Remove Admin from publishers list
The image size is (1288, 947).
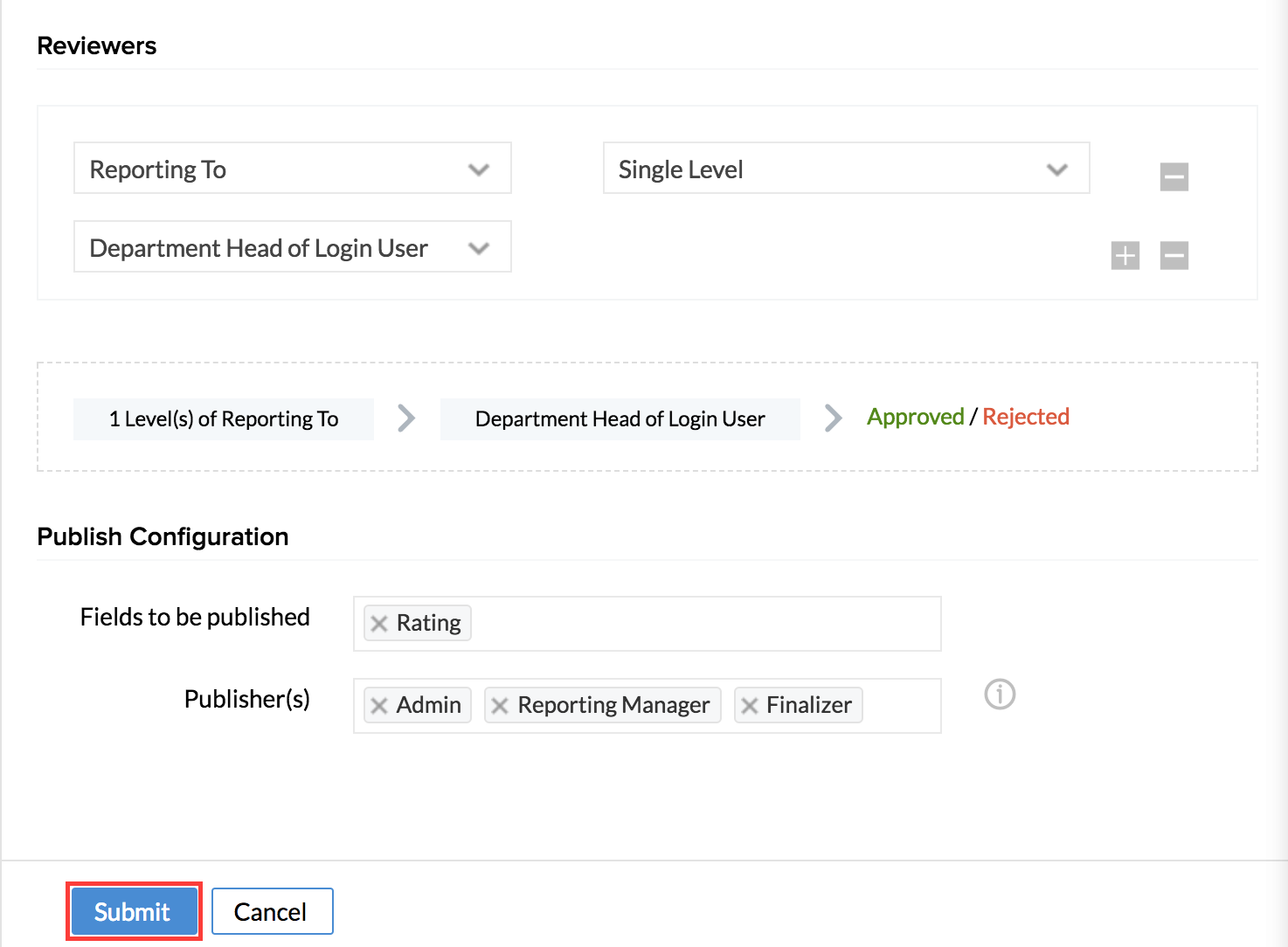[379, 706]
